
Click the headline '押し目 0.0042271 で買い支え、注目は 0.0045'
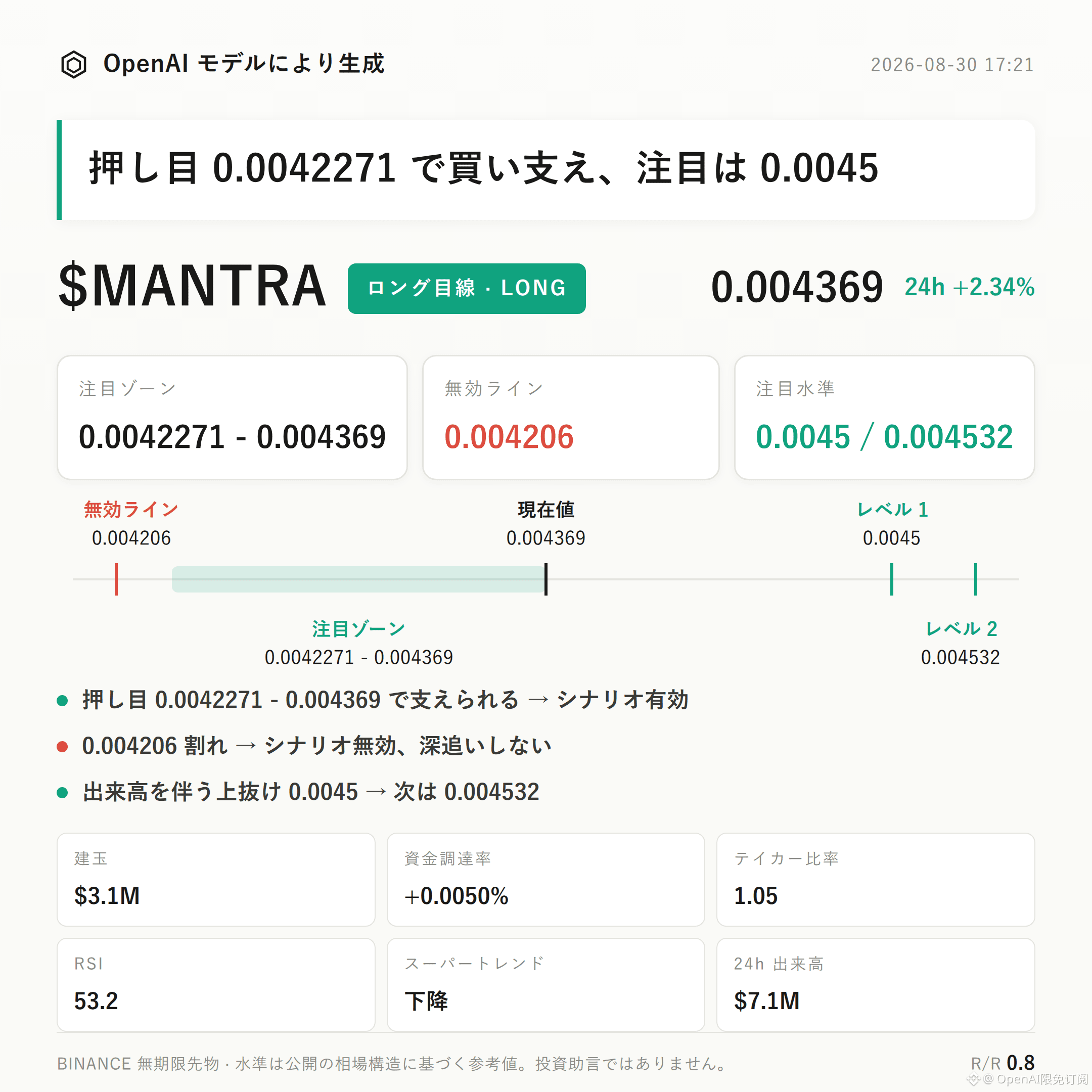pos(484,168)
